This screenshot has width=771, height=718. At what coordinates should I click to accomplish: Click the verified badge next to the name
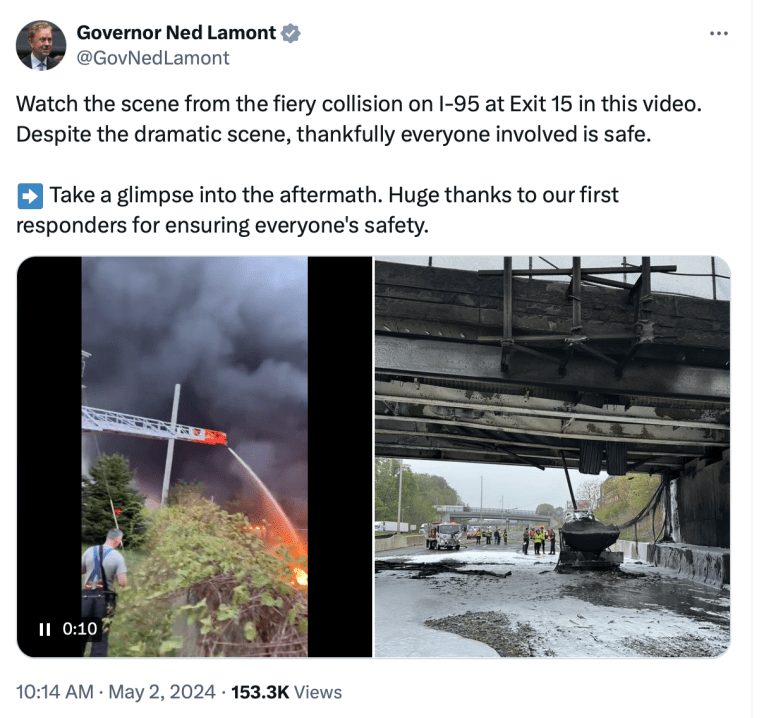[x=291, y=33]
